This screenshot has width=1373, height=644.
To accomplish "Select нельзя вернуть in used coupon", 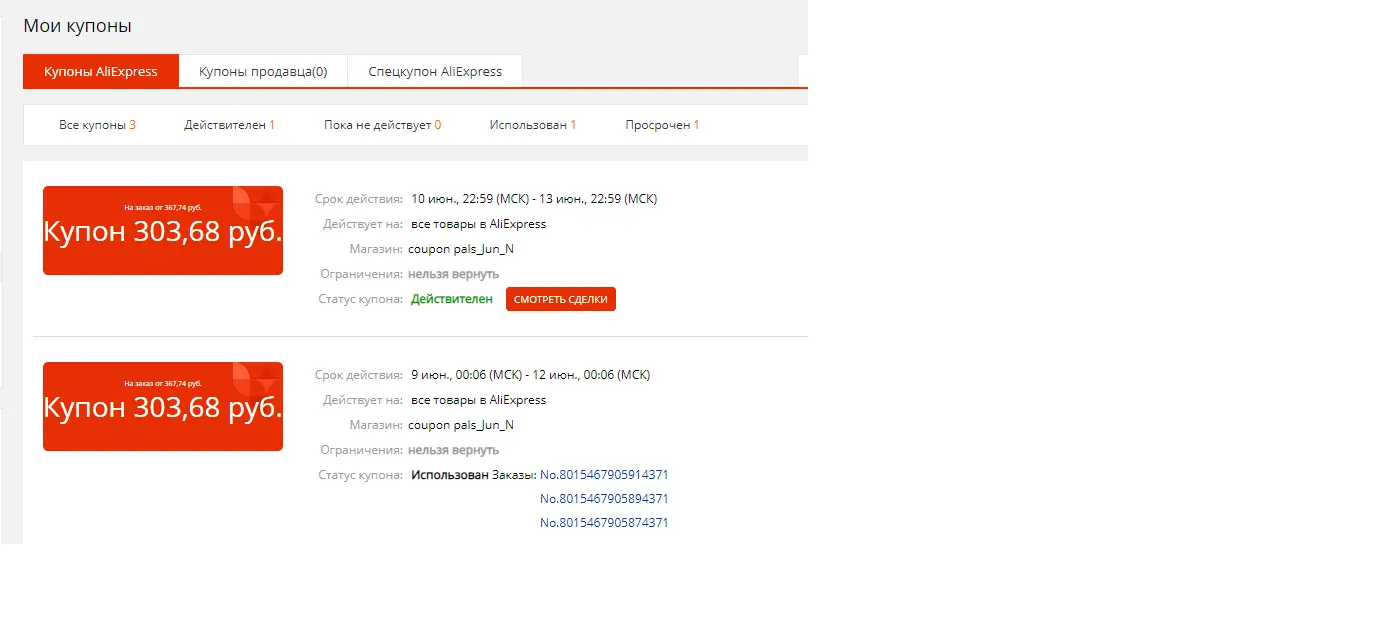I will [x=453, y=449].
